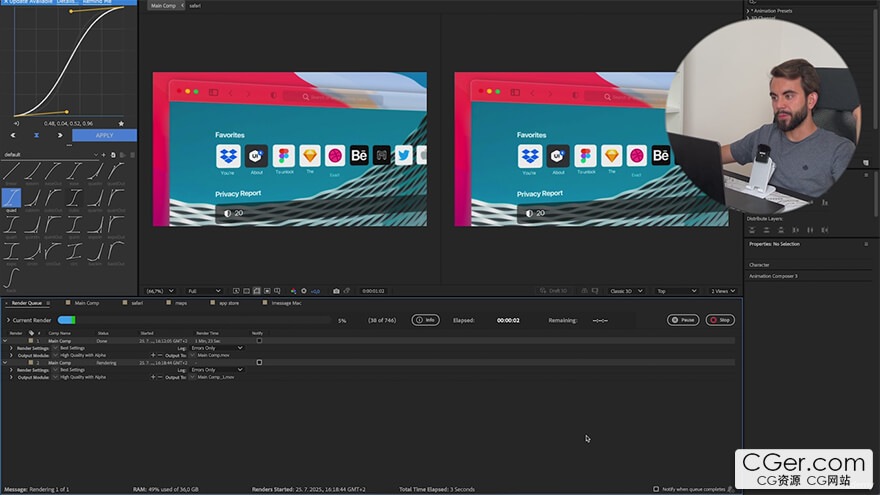880x495 pixels.
Task: Click the plus icon beside first Output To
Action: [153, 355]
